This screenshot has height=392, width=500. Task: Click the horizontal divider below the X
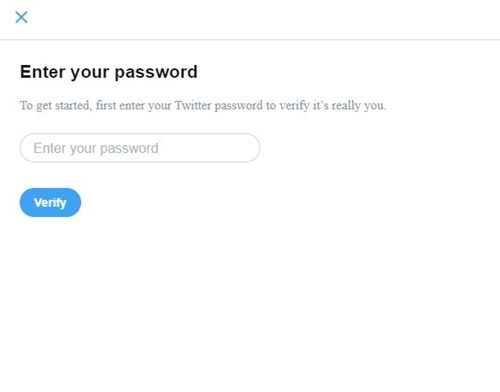pyautogui.click(x=250, y=40)
